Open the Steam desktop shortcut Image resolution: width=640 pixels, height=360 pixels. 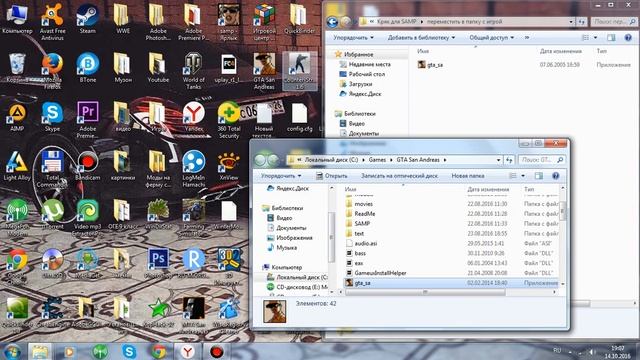87,19
